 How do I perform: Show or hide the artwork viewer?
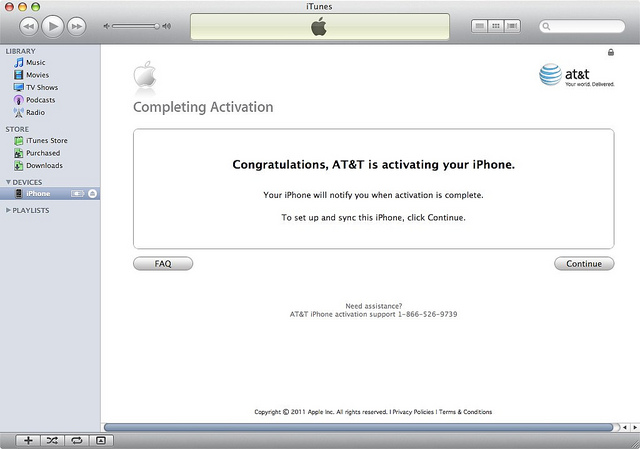[101, 440]
